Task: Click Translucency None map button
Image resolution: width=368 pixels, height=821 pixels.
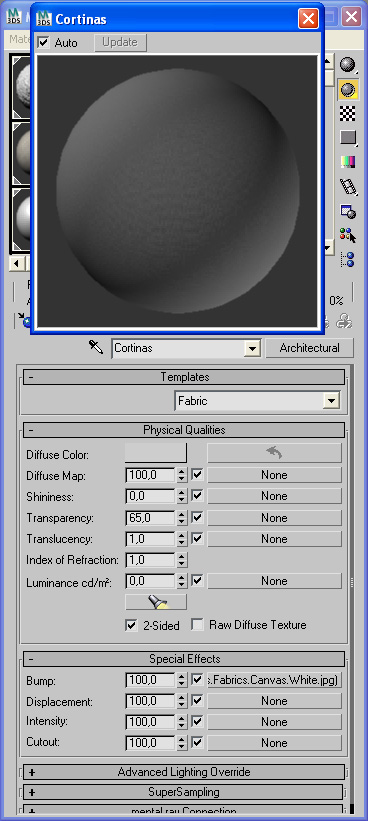Action: tap(274, 539)
